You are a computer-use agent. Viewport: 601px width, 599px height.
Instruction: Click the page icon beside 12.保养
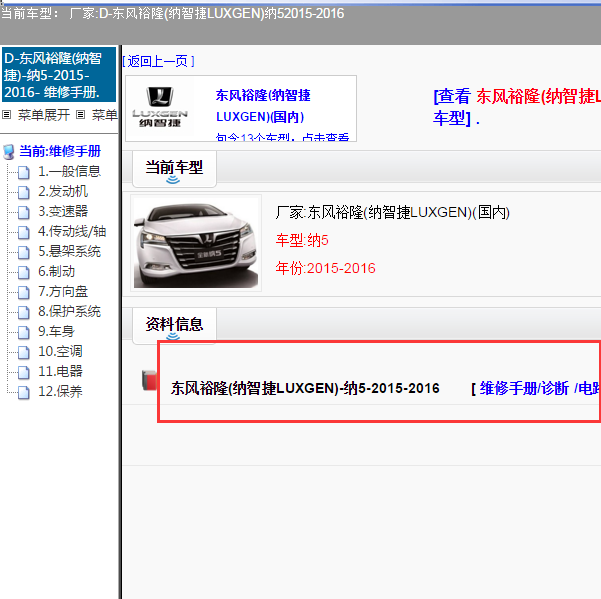(x=24, y=392)
